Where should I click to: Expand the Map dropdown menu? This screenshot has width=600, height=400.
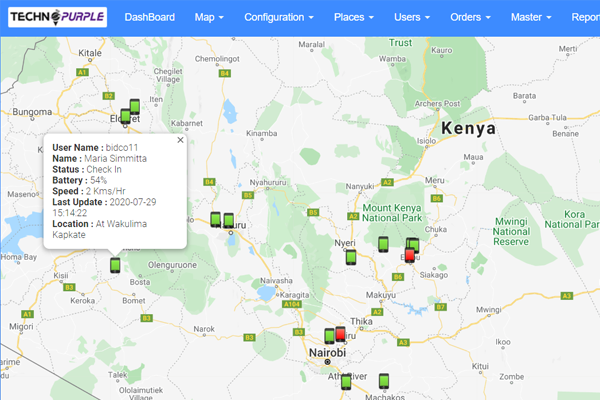[x=209, y=17]
